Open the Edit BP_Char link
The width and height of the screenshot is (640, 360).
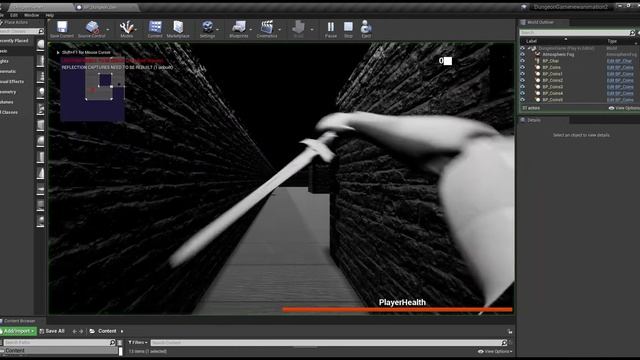[619, 61]
